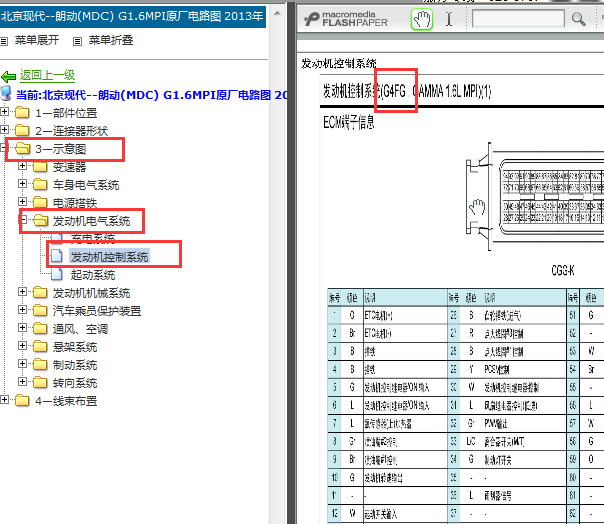The image size is (604, 524).
Task: Open the 车身电气系统 tree item
Action: (86, 185)
